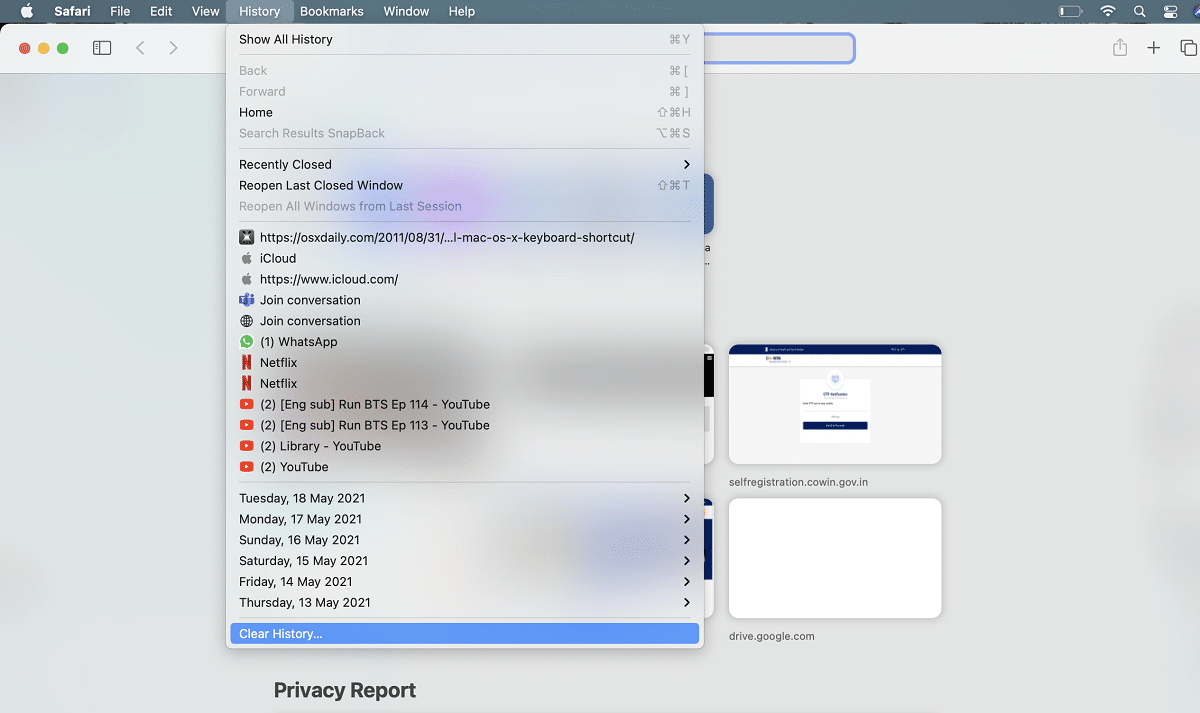The height and width of the screenshot is (713, 1200).
Task: Open the Privacy Report link
Action: (x=344, y=690)
